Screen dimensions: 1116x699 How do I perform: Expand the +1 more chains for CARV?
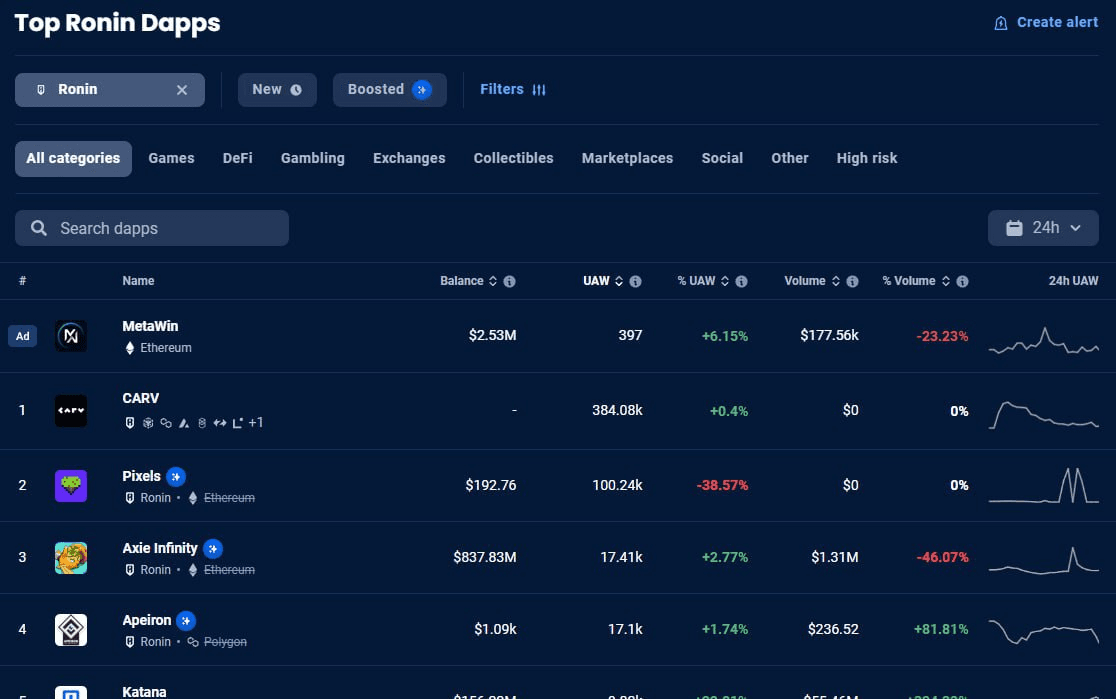(x=256, y=423)
